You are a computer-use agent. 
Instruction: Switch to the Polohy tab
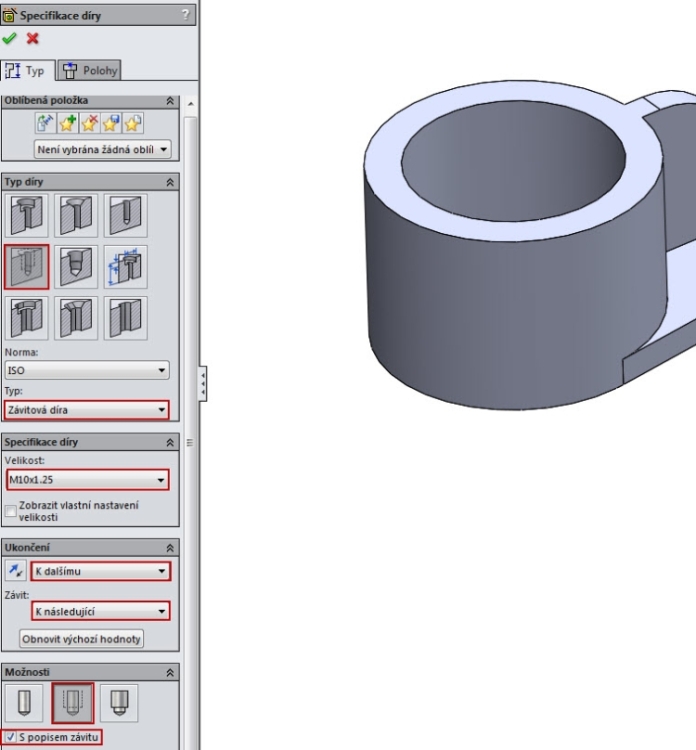pos(89,70)
